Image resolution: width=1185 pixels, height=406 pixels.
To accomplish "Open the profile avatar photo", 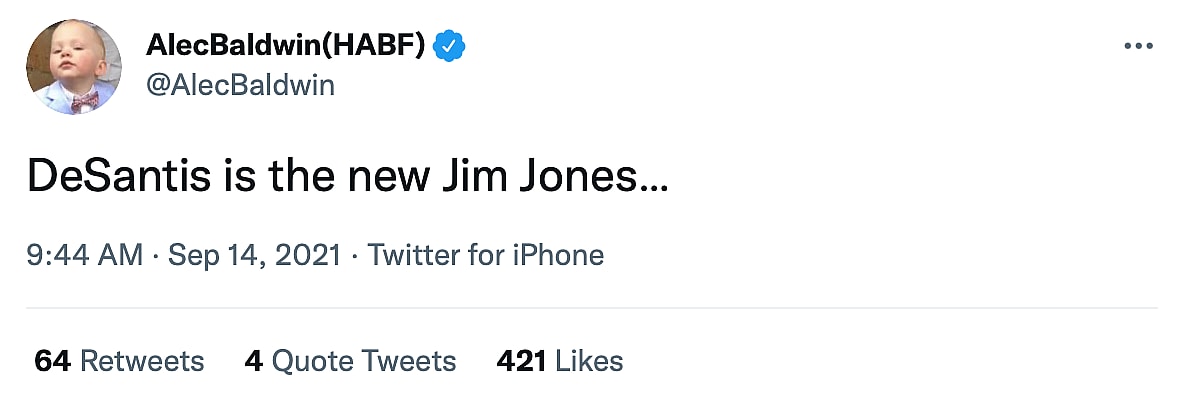I will tap(74, 67).
